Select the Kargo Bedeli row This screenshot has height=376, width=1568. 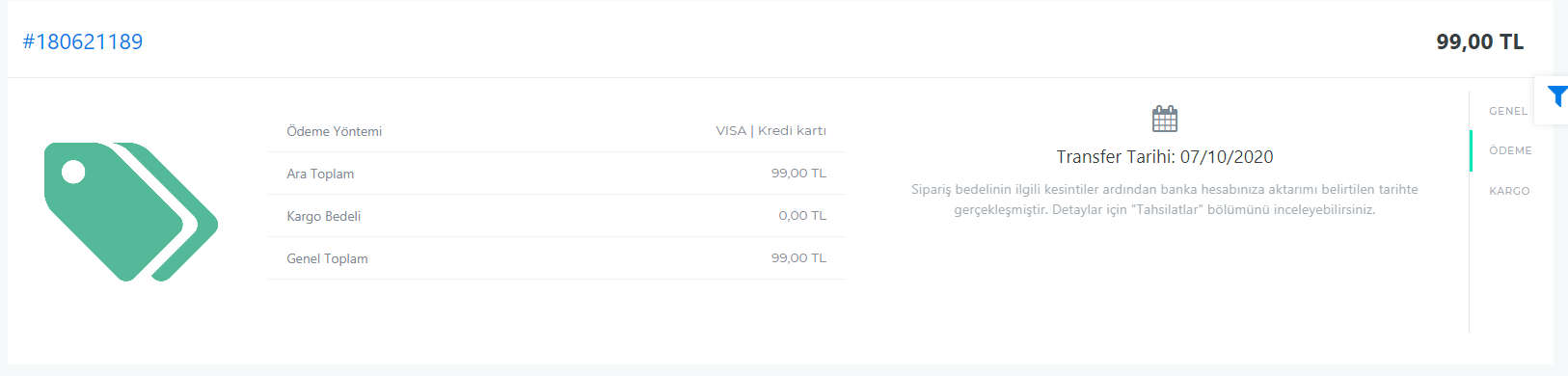pyautogui.click(x=555, y=216)
